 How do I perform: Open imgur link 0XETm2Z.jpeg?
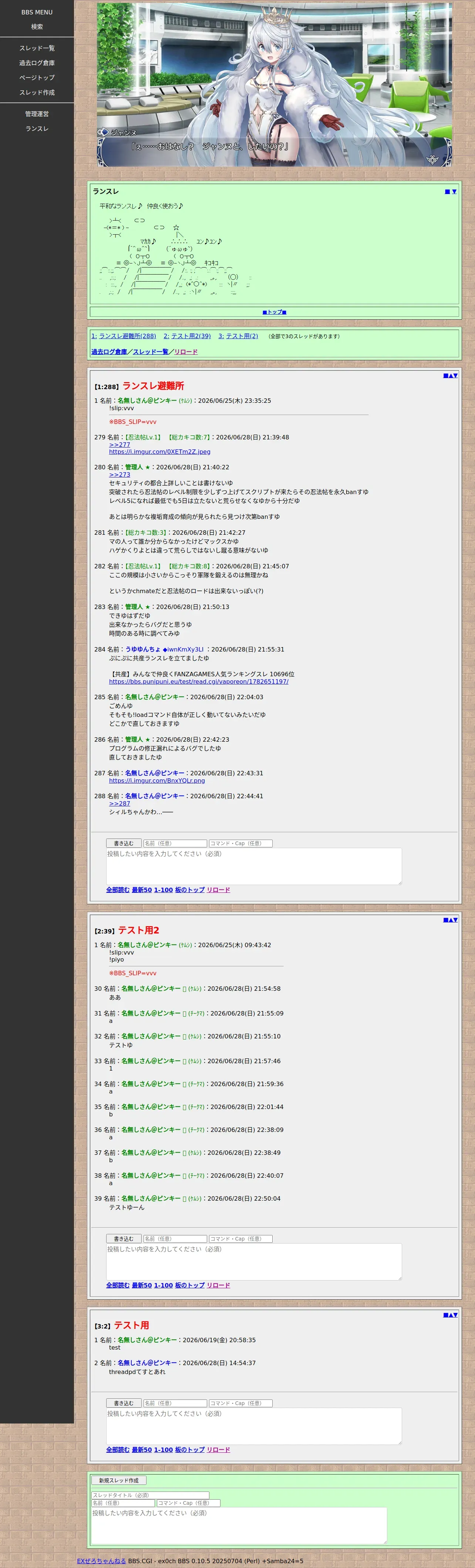coord(159,452)
